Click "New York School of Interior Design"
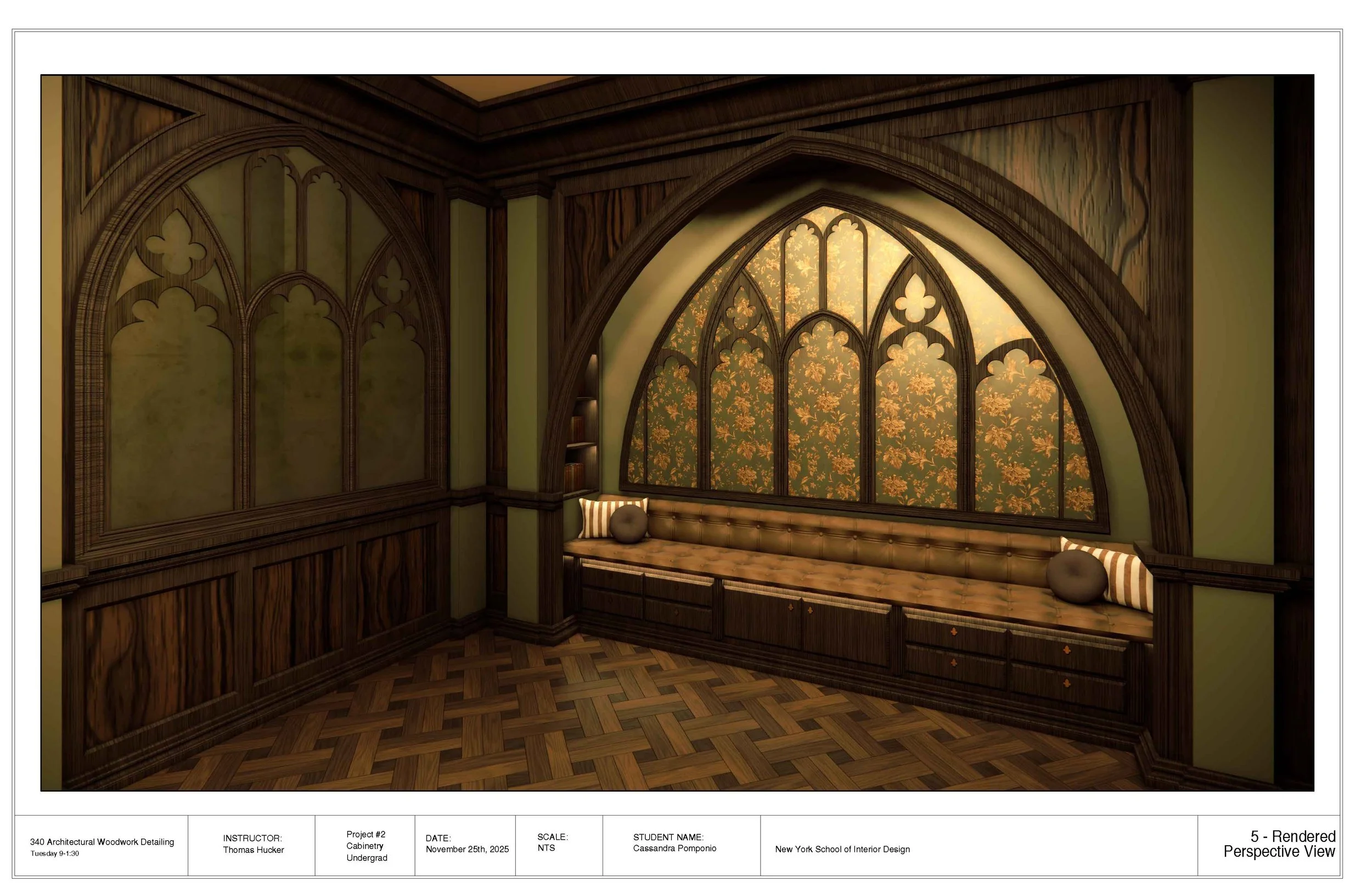The image size is (1372, 888). [x=842, y=850]
